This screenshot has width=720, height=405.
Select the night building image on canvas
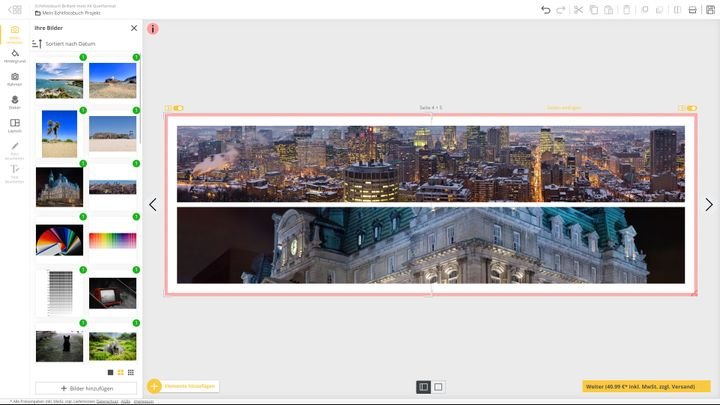(431, 245)
